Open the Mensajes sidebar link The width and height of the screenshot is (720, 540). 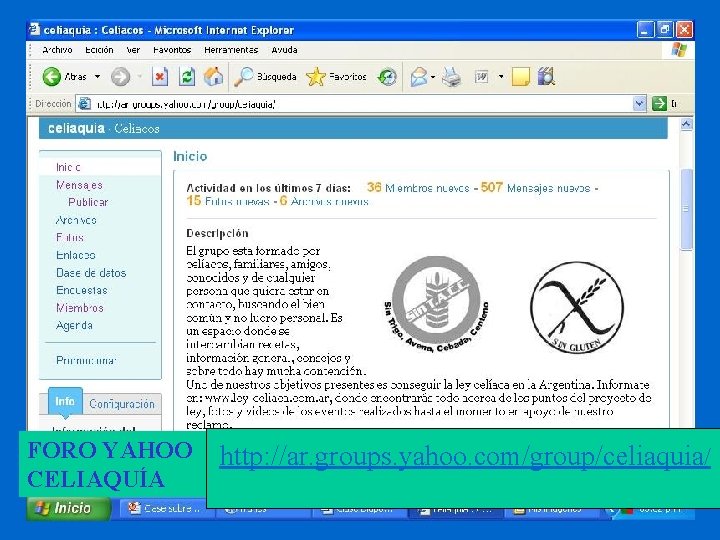pos(79,185)
